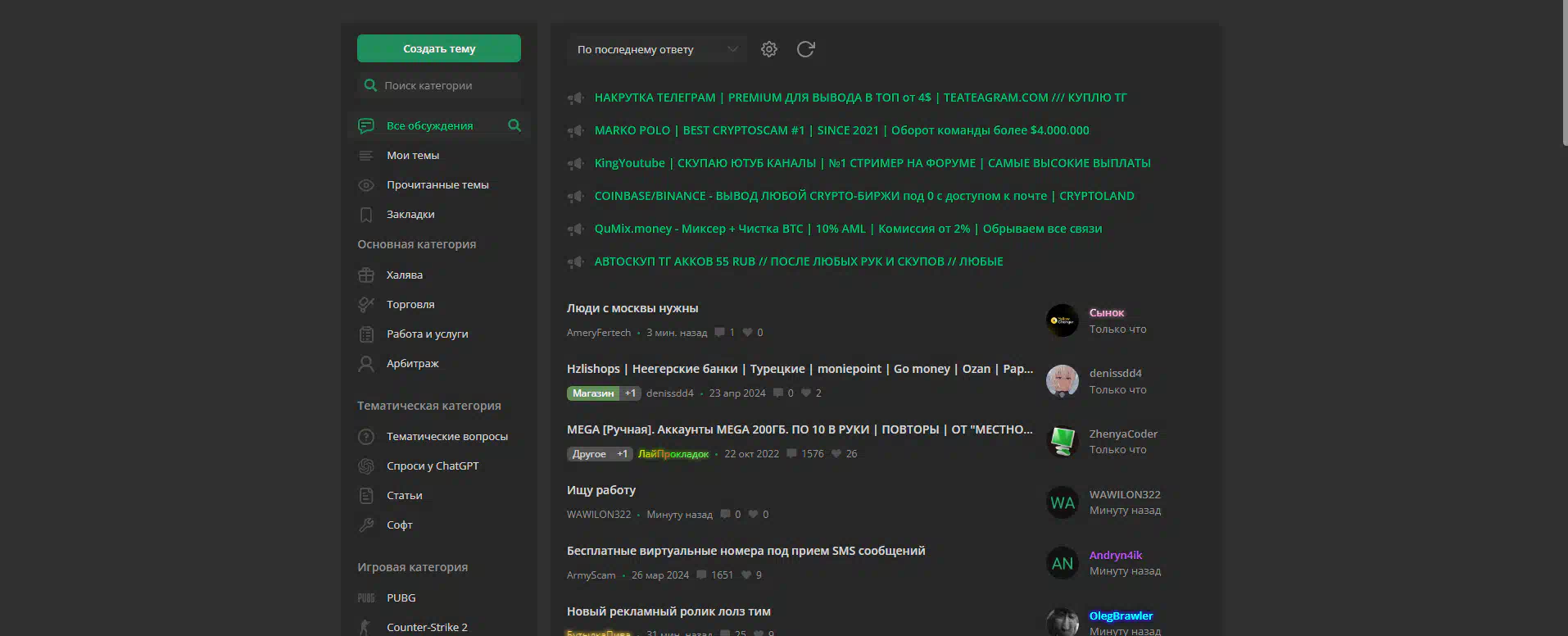The height and width of the screenshot is (636, 1568).
Task: Click the clipboard icon for Работа и услуги
Action: tap(366, 334)
